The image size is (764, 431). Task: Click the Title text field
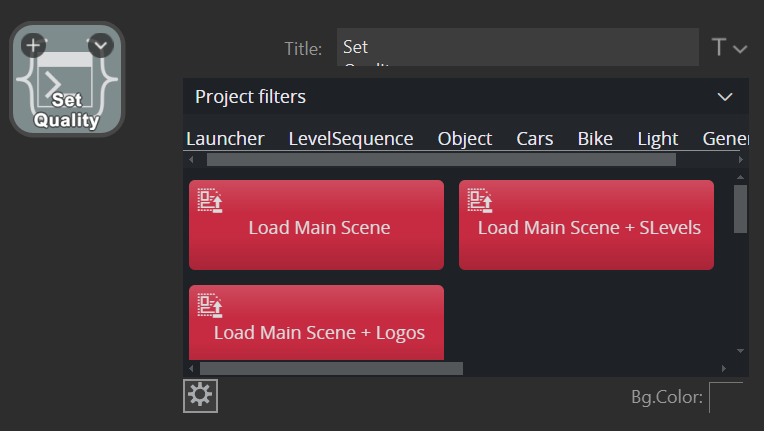coord(517,47)
